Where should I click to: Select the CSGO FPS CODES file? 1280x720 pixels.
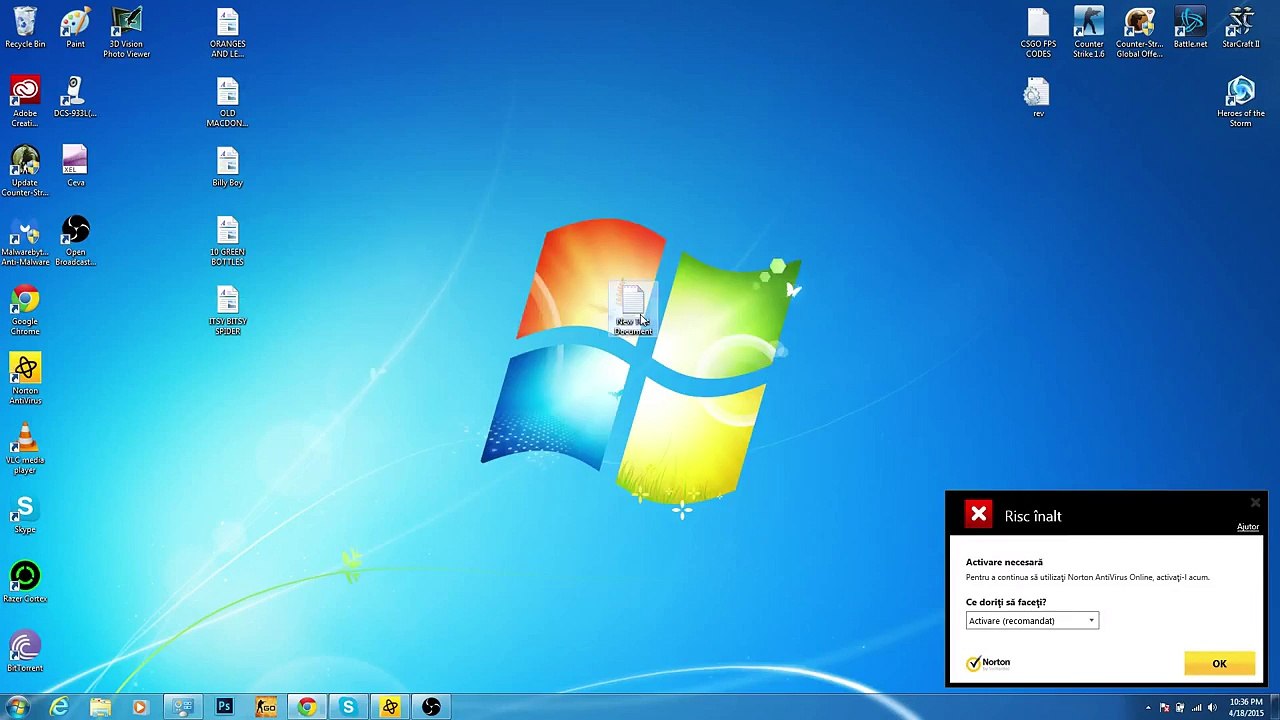click(1038, 33)
